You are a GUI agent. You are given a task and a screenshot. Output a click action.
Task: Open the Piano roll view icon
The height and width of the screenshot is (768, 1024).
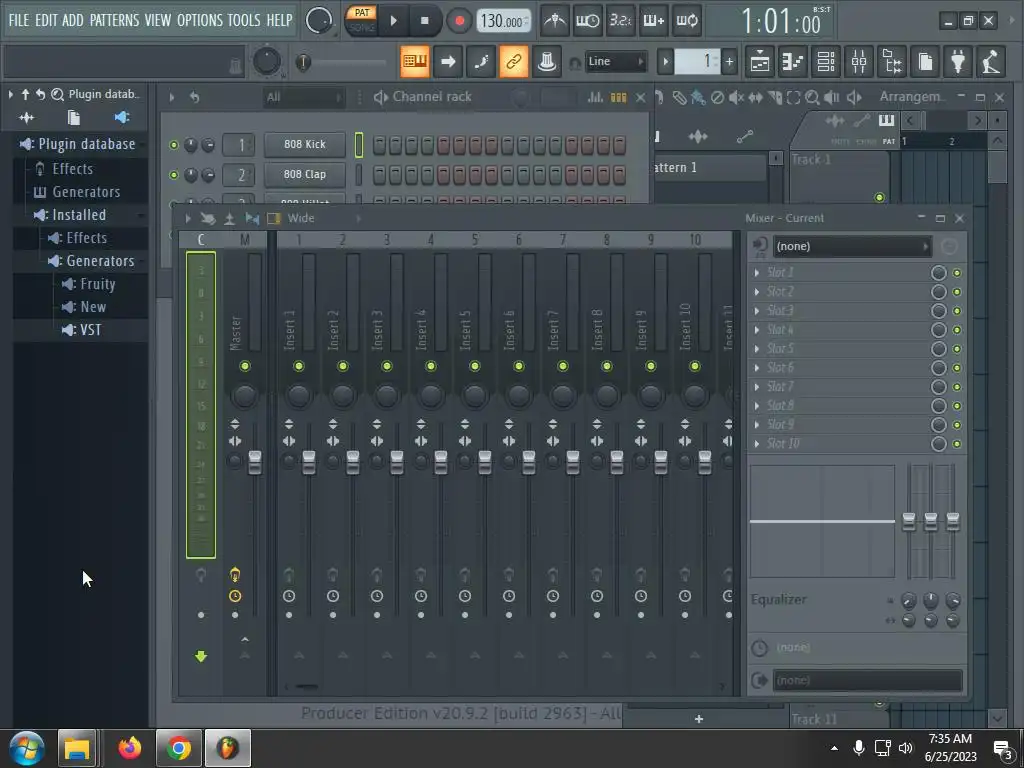click(793, 61)
